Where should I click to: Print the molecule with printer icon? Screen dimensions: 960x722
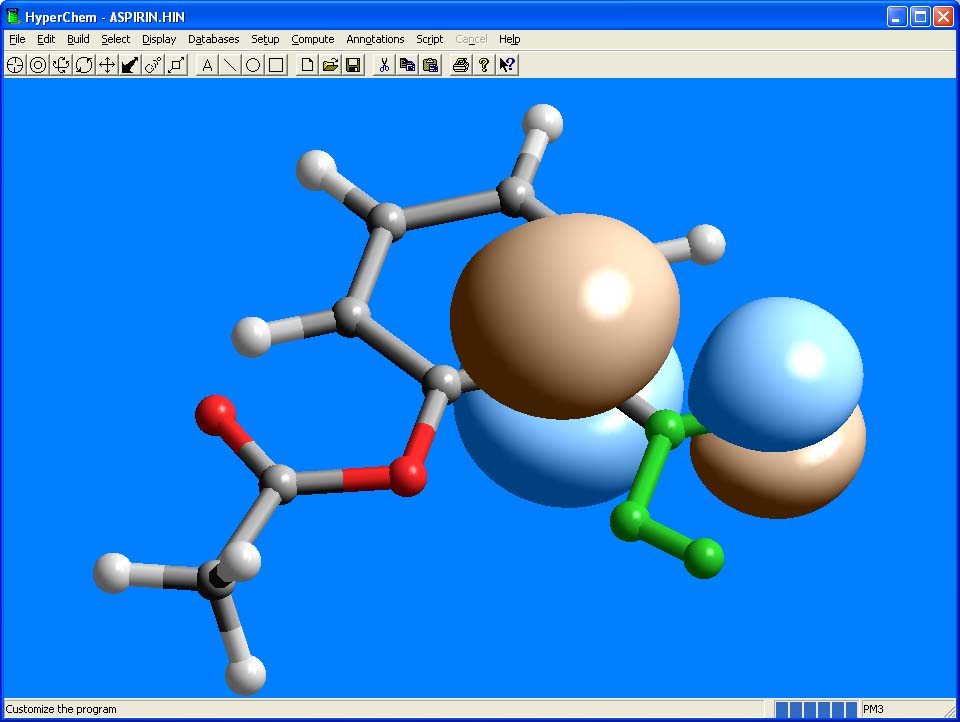coord(461,65)
